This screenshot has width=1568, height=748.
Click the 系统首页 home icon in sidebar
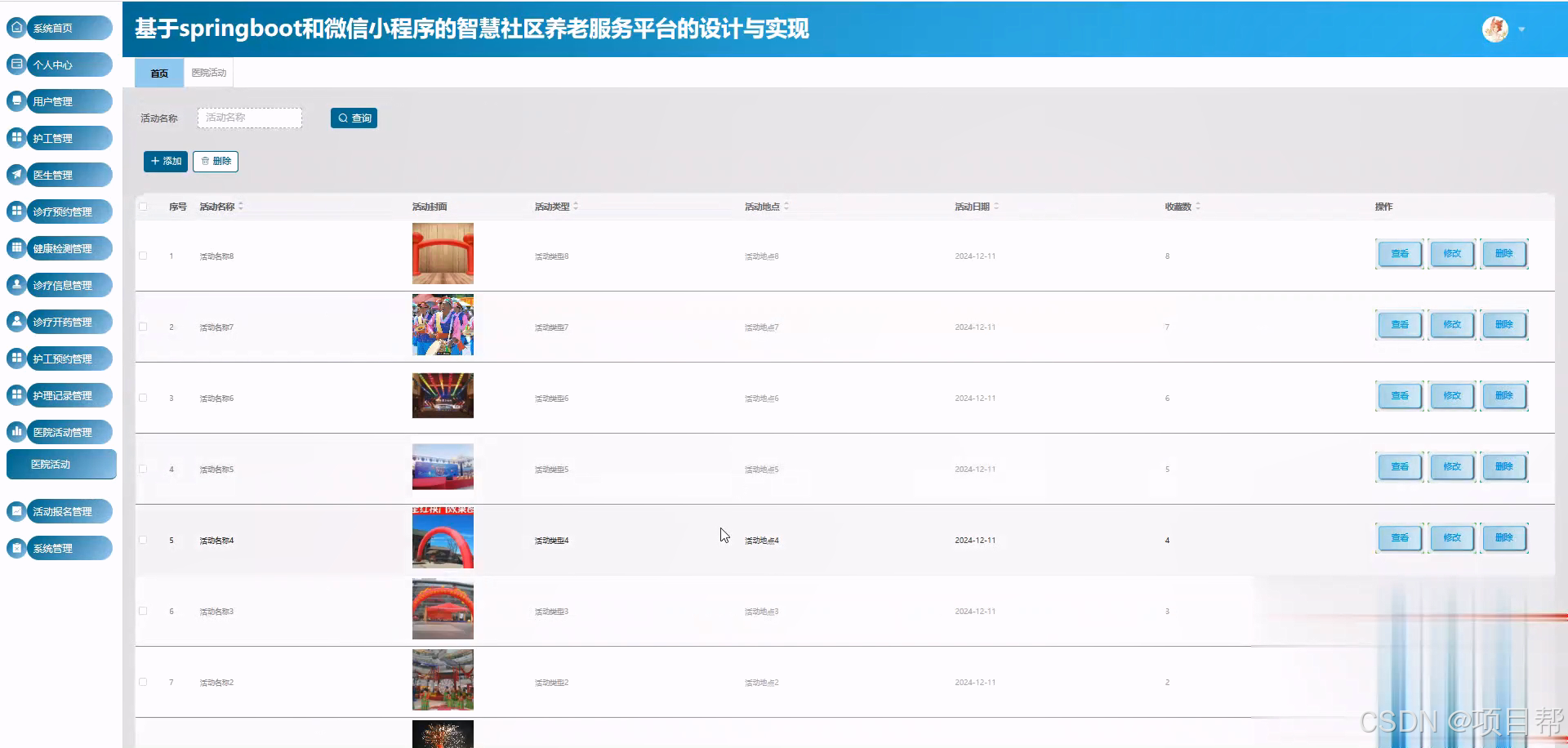tap(16, 27)
